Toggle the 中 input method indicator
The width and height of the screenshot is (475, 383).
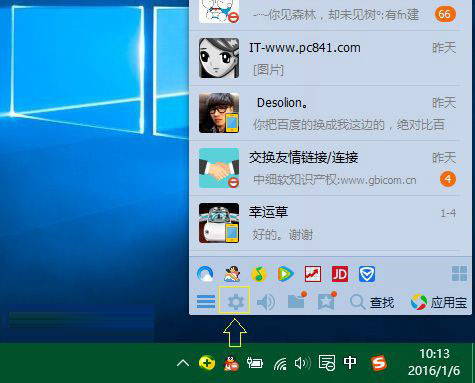point(350,363)
